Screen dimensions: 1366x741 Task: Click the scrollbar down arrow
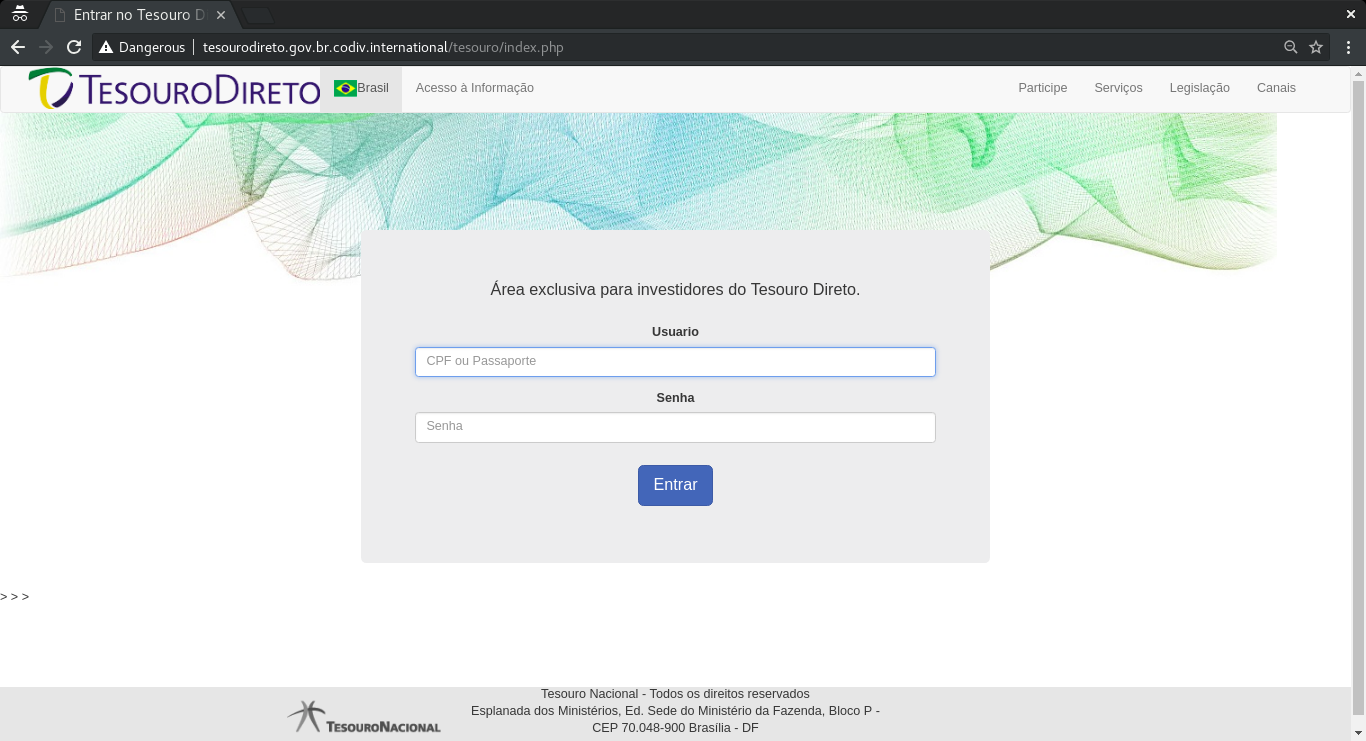point(1358,733)
